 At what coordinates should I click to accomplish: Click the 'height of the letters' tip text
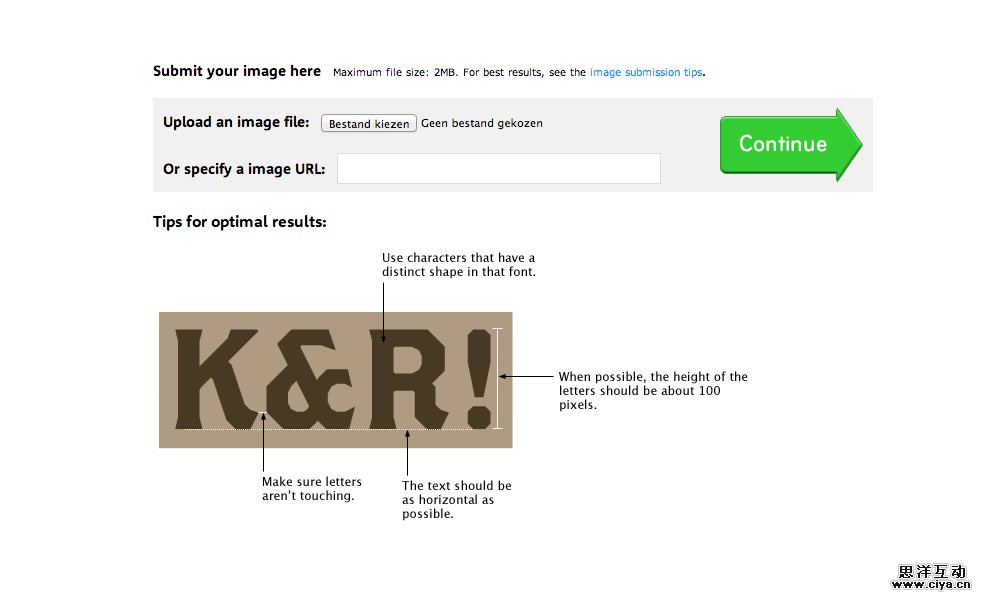coord(653,391)
